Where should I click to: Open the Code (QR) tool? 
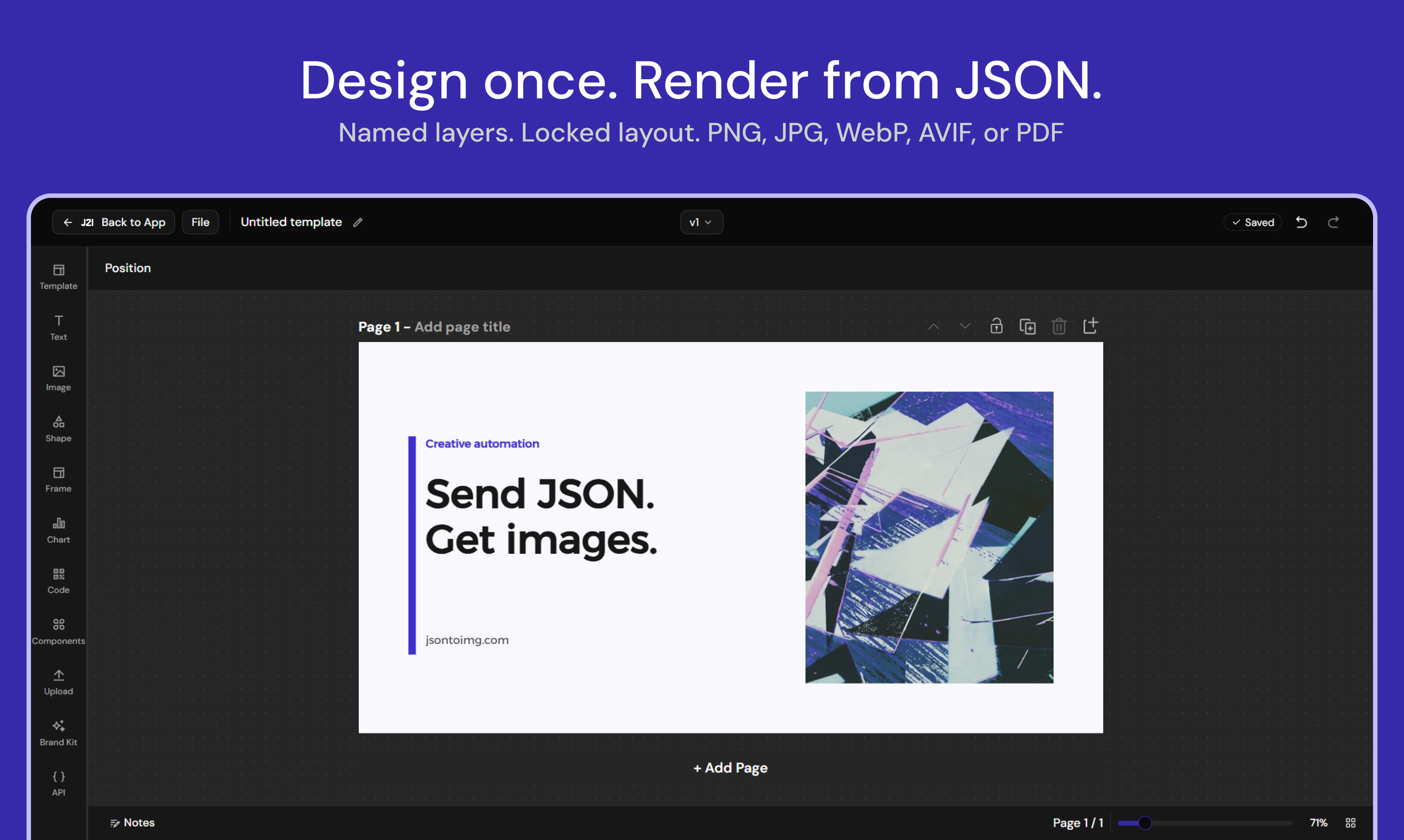(58, 581)
